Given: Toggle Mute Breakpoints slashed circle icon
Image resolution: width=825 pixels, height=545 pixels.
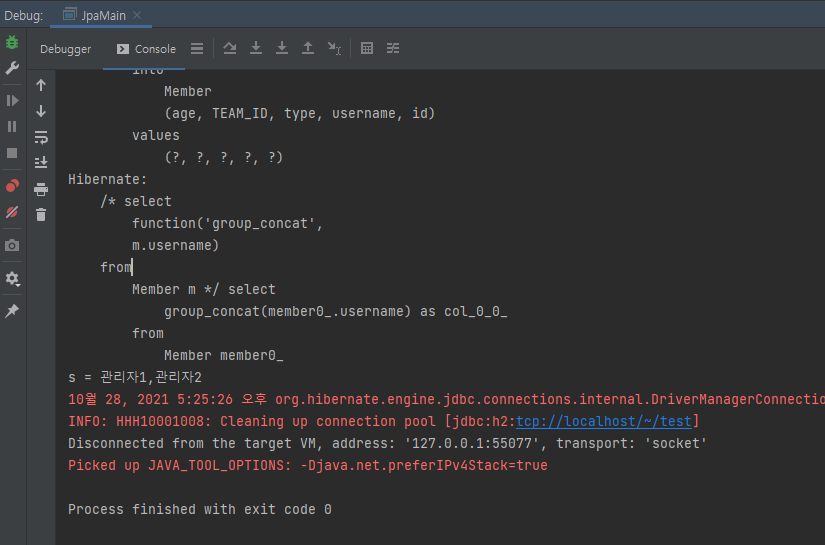Looking at the screenshot, I should point(12,212).
